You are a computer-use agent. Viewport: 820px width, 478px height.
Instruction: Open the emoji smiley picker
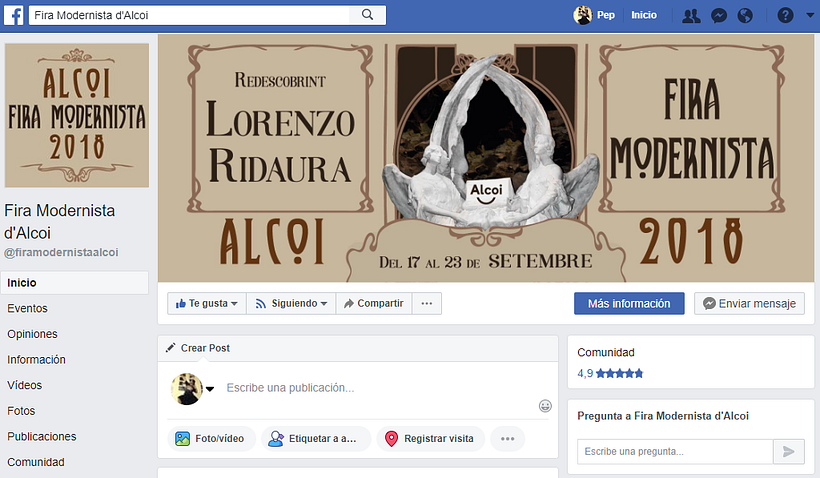(x=545, y=406)
